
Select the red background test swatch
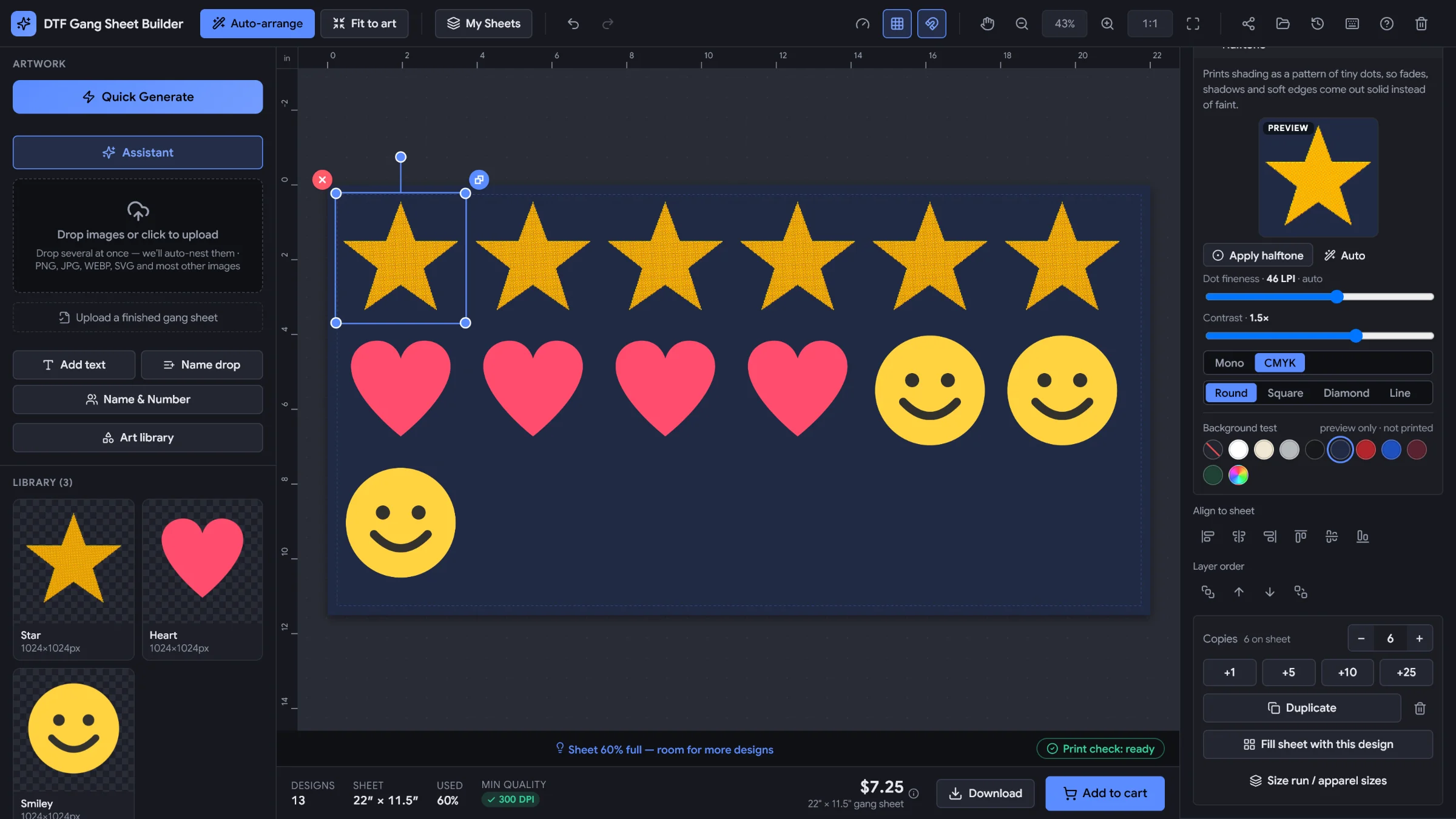click(x=1365, y=450)
